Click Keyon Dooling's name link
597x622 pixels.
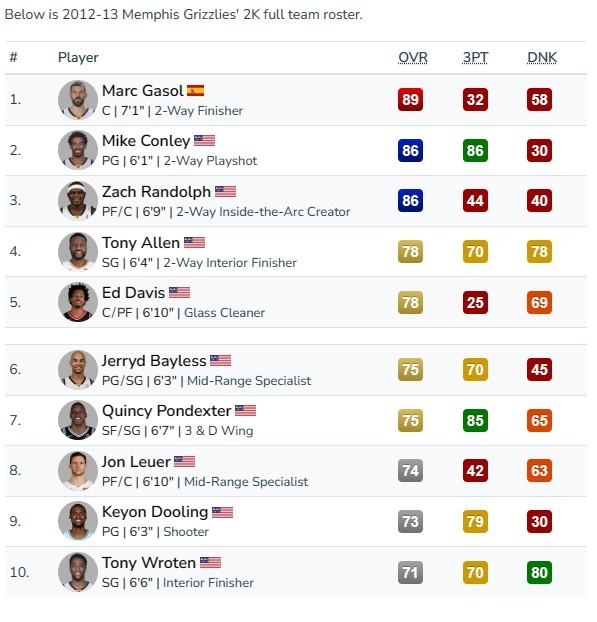(x=155, y=512)
